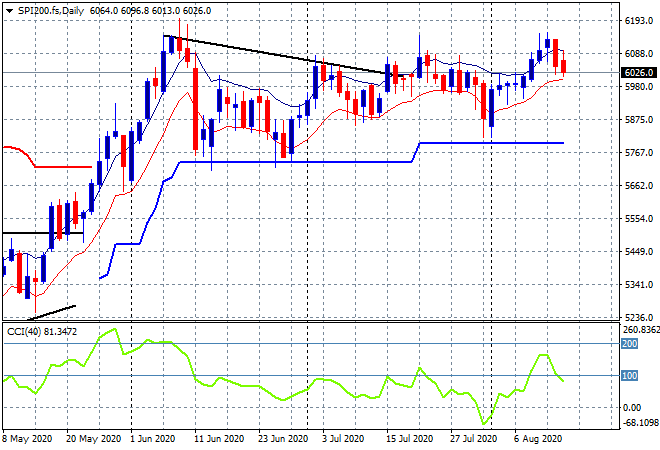
Task: Click the 15 Jul 2020 date label
Action: (410, 439)
